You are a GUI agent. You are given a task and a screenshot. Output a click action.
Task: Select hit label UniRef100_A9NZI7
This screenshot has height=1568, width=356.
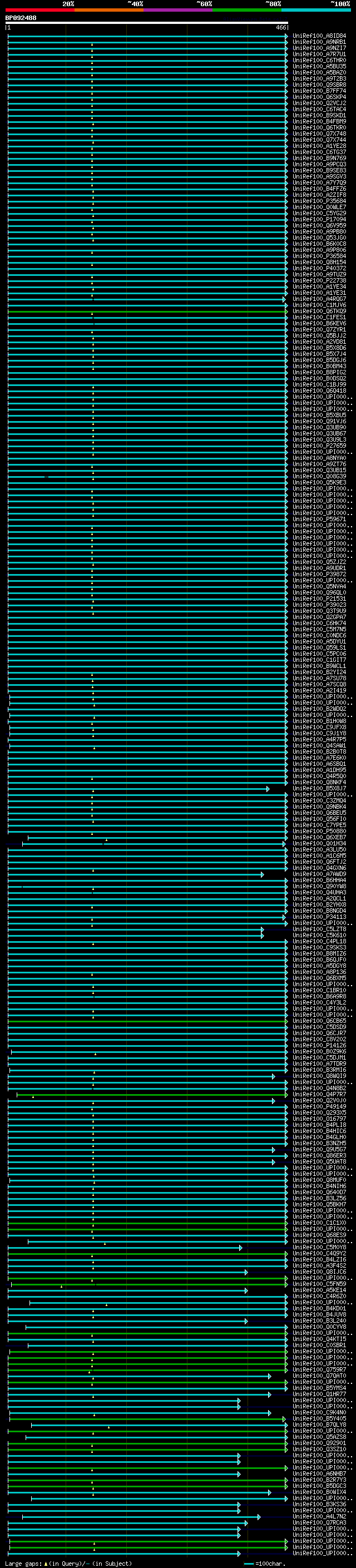[319, 48]
